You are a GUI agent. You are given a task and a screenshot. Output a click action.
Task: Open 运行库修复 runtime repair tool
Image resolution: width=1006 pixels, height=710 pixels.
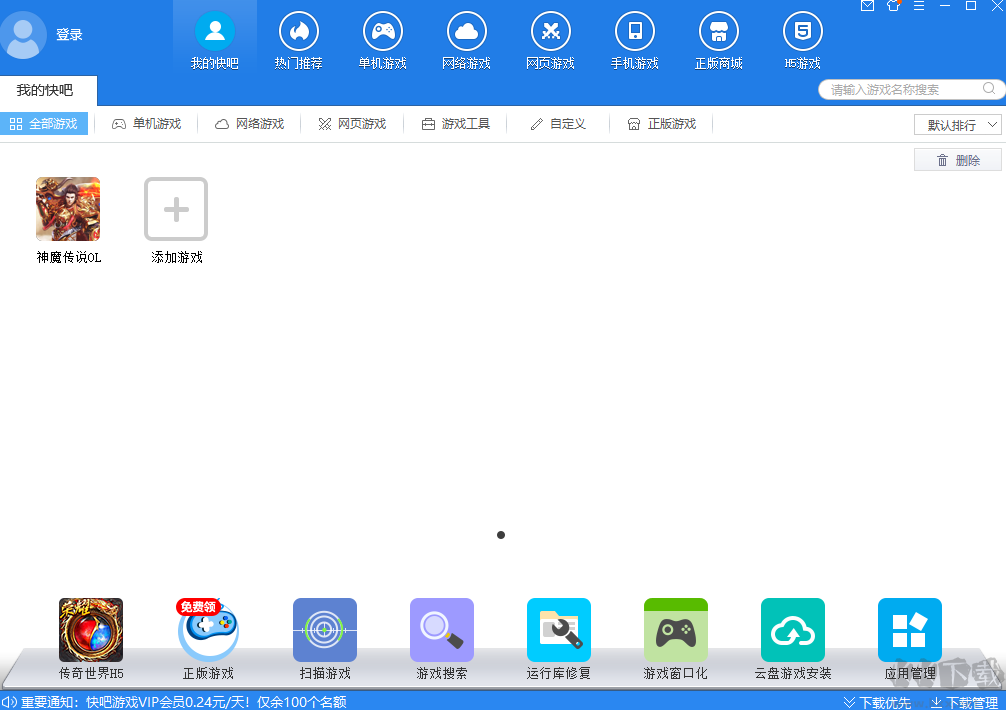pyautogui.click(x=558, y=630)
